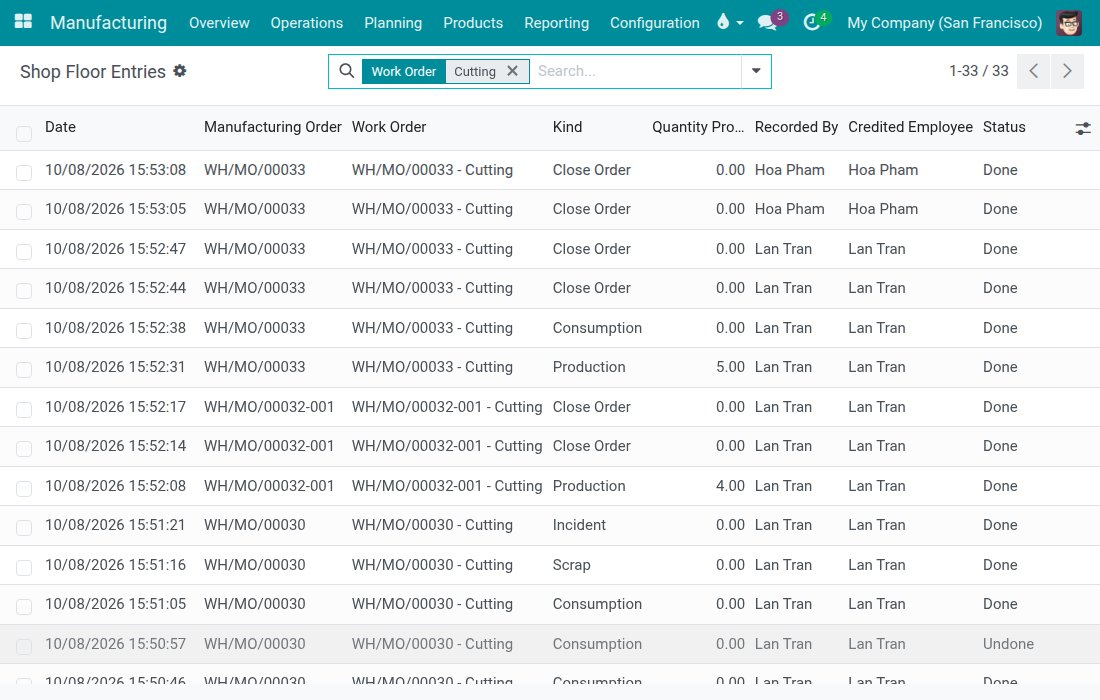1100x700 pixels.
Task: Tick checkbox for 15:52:08 entry
Action: click(x=24, y=488)
